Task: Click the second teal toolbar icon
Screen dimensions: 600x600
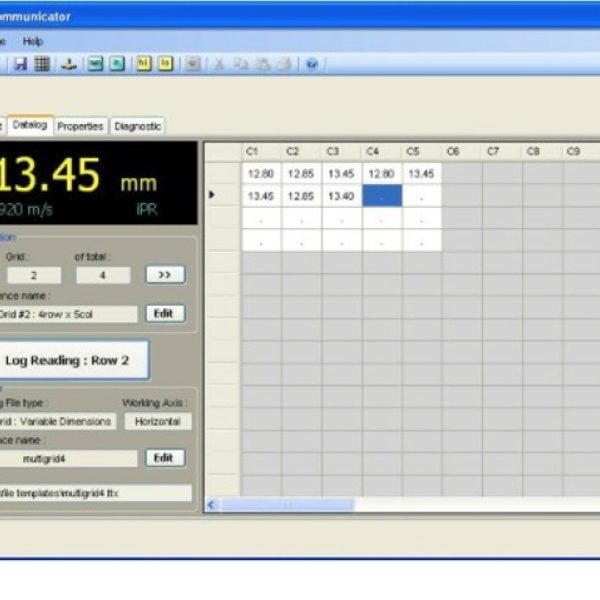Action: coord(117,64)
